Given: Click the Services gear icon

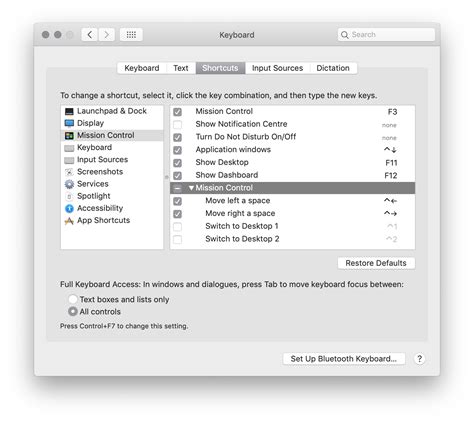Looking at the screenshot, I should click(69, 184).
